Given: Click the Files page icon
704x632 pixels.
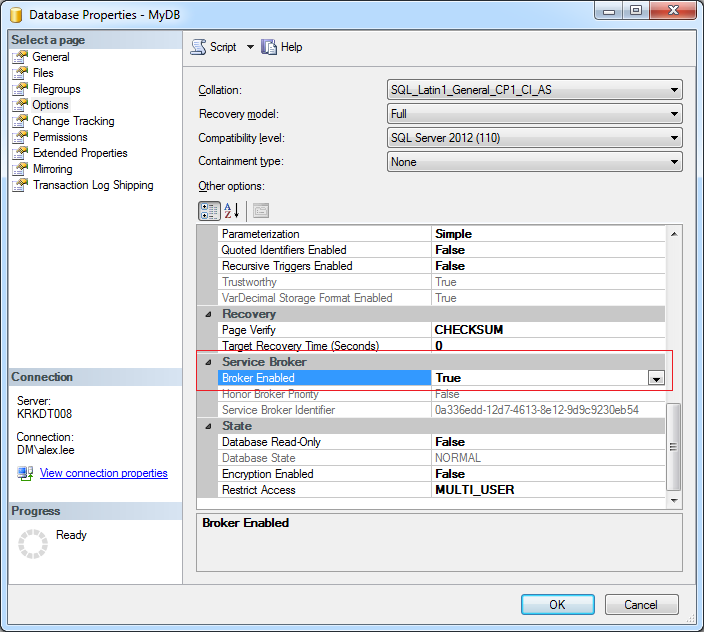Looking at the screenshot, I should point(20,73).
